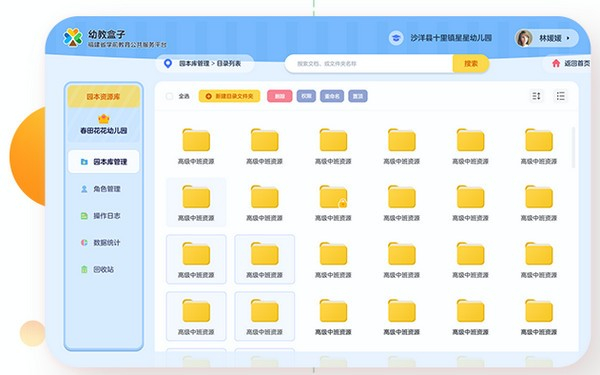Click the 幼教盒子 colorful logo icon
The width and height of the screenshot is (600, 375).
73,38
